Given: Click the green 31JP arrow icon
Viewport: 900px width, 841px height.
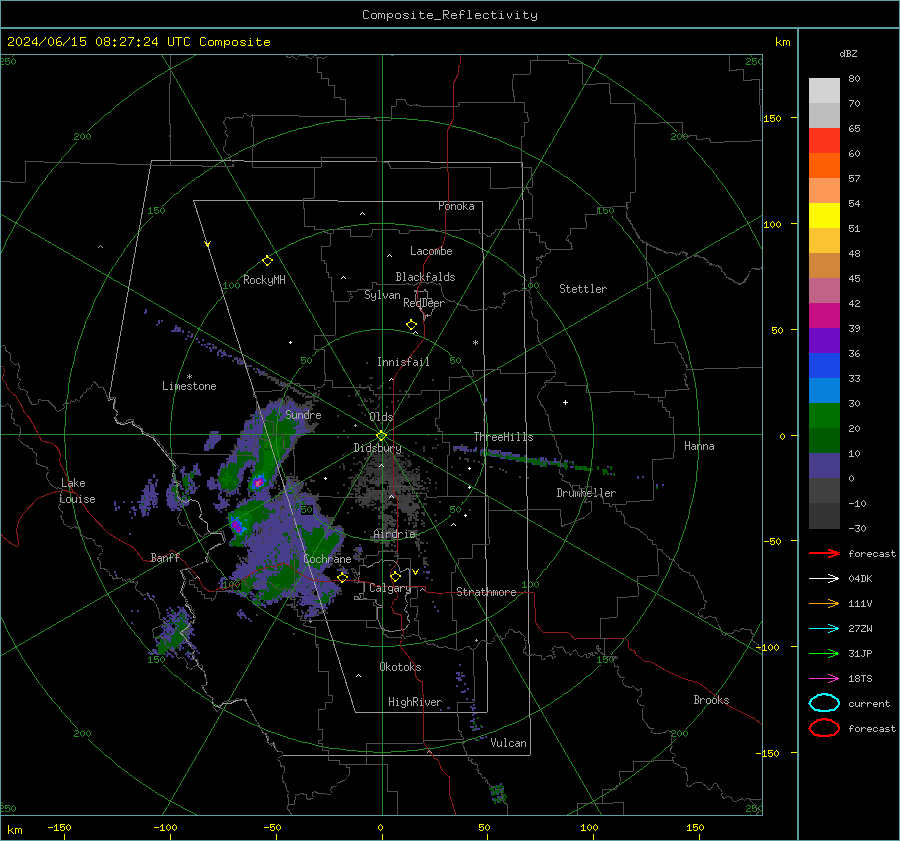Looking at the screenshot, I should pyautogui.click(x=824, y=653).
